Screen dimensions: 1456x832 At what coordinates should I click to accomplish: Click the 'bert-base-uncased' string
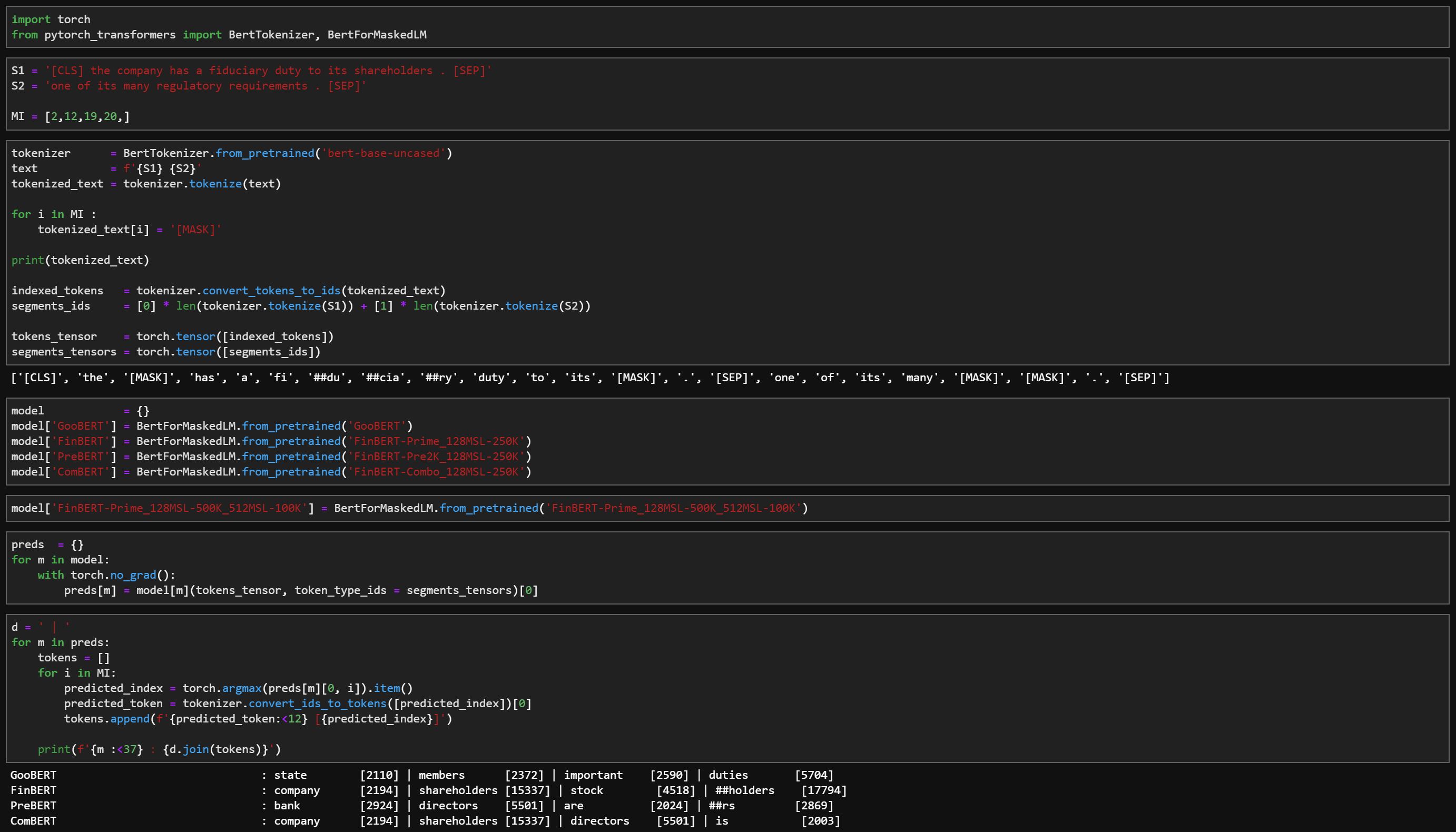click(x=383, y=153)
